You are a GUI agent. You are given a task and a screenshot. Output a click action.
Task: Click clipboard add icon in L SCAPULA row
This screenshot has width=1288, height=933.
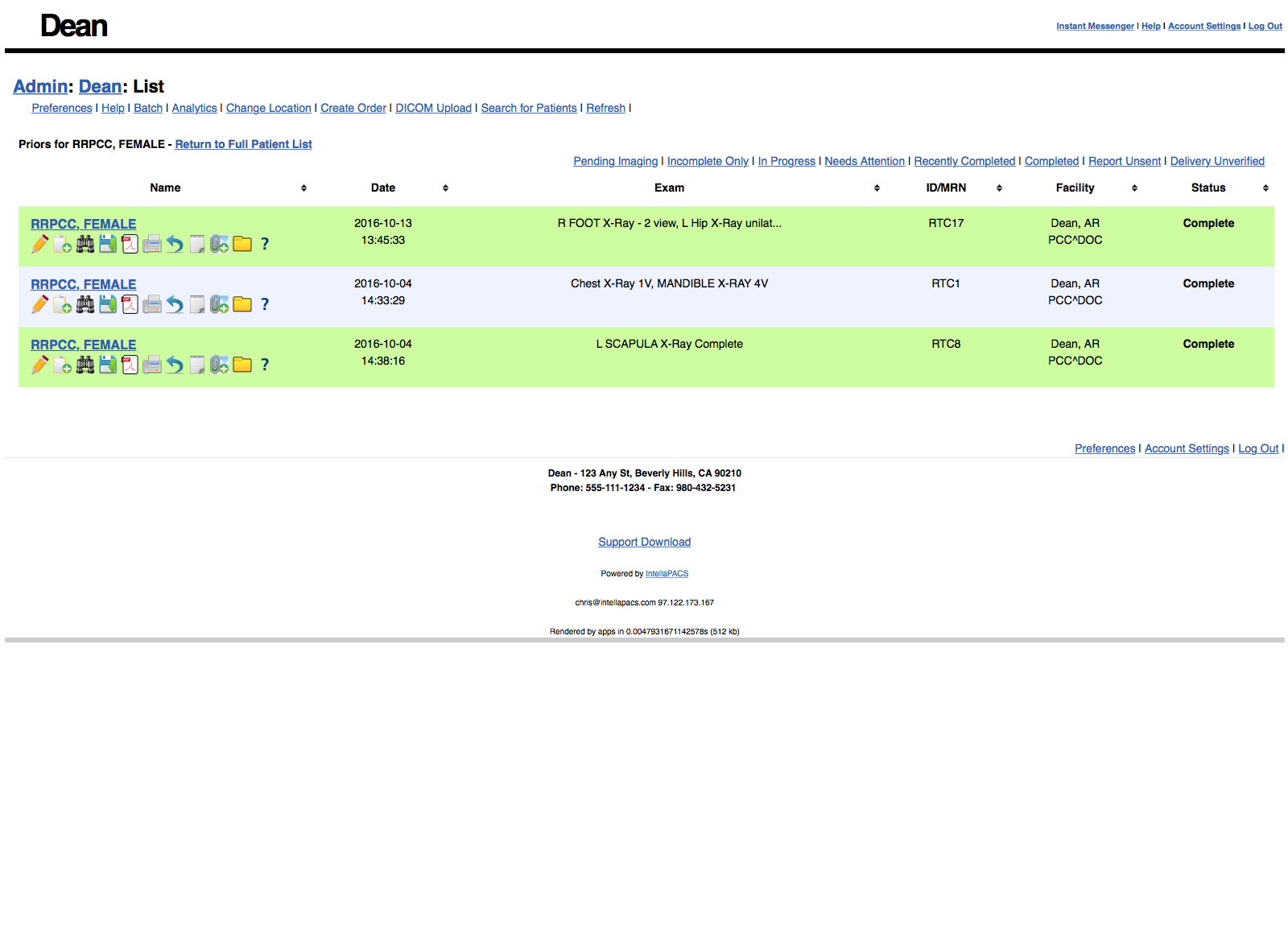point(62,365)
